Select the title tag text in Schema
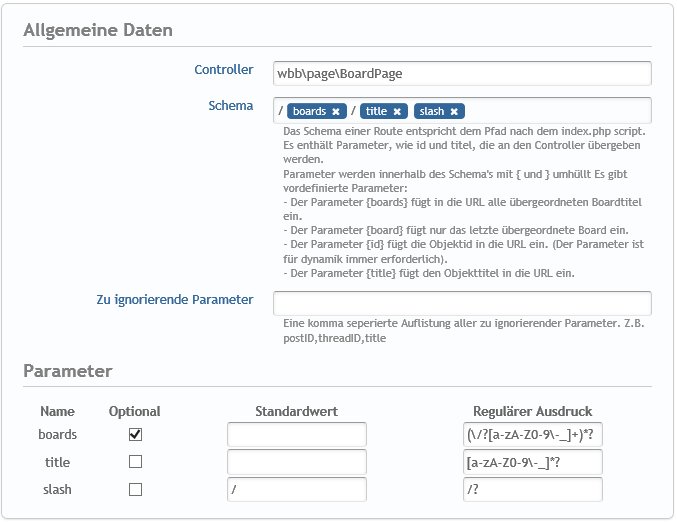 pyautogui.click(x=376, y=111)
